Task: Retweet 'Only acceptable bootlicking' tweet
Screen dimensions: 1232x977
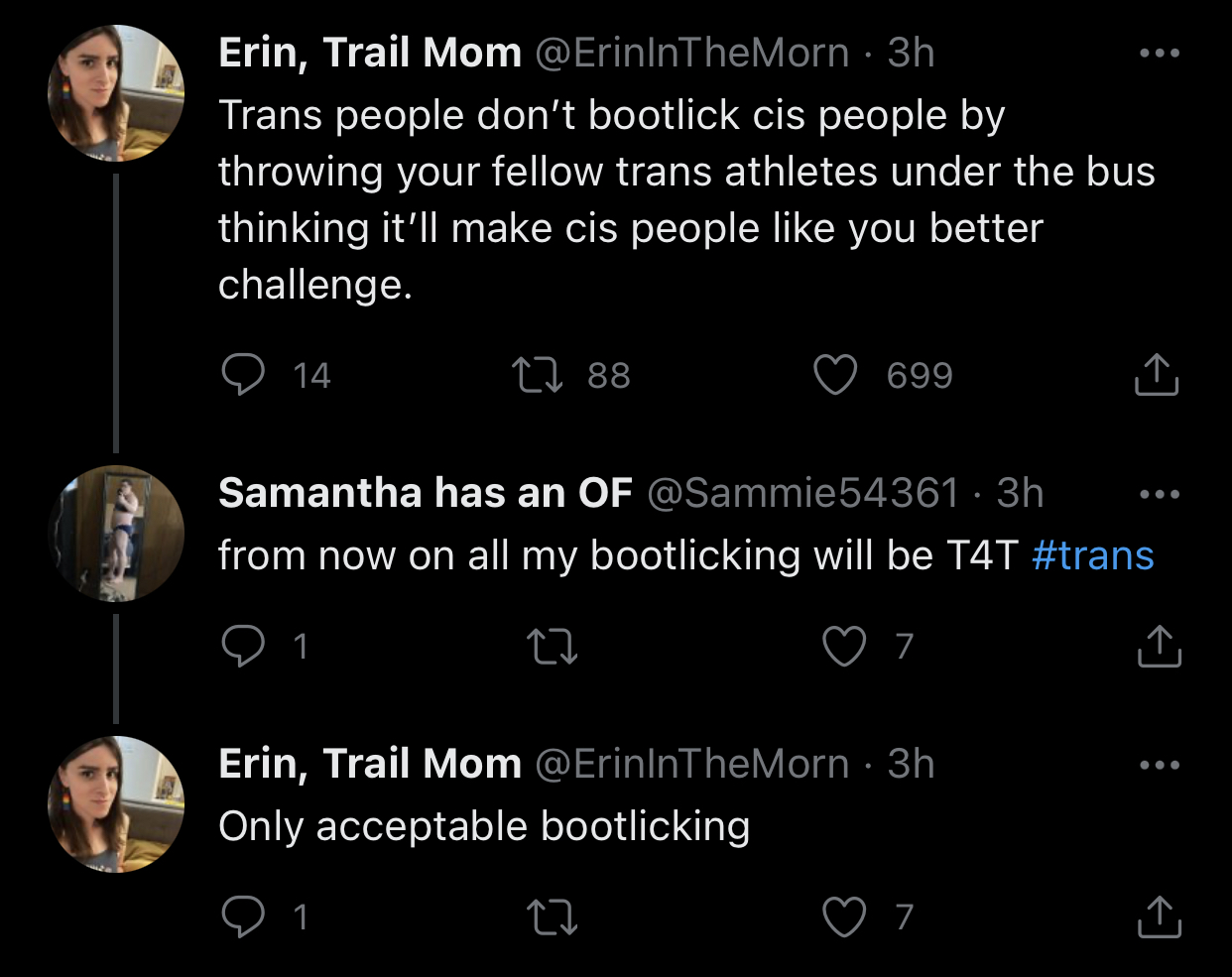Action: click(552, 917)
